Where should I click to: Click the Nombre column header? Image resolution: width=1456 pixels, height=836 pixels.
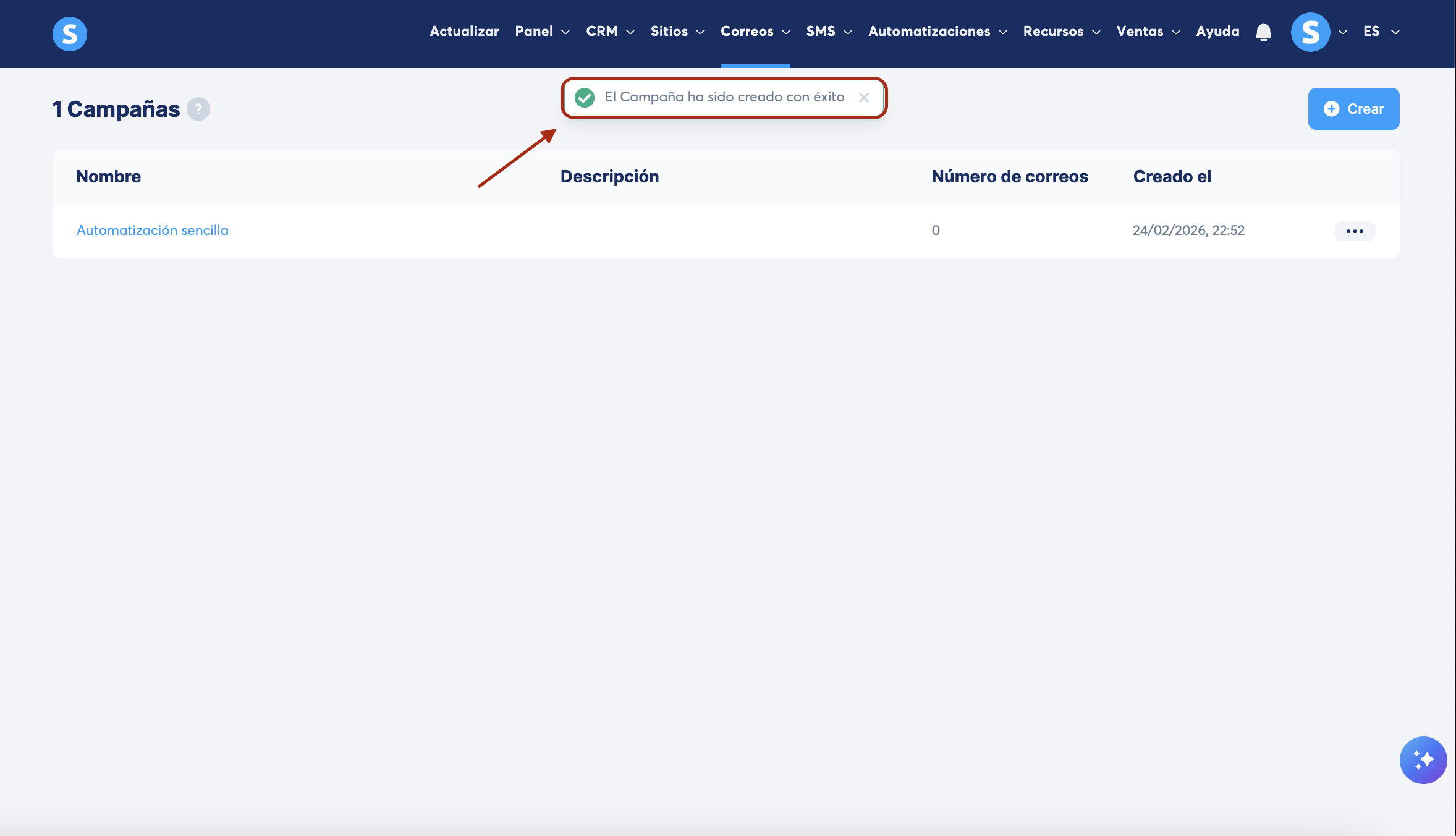pyautogui.click(x=108, y=176)
